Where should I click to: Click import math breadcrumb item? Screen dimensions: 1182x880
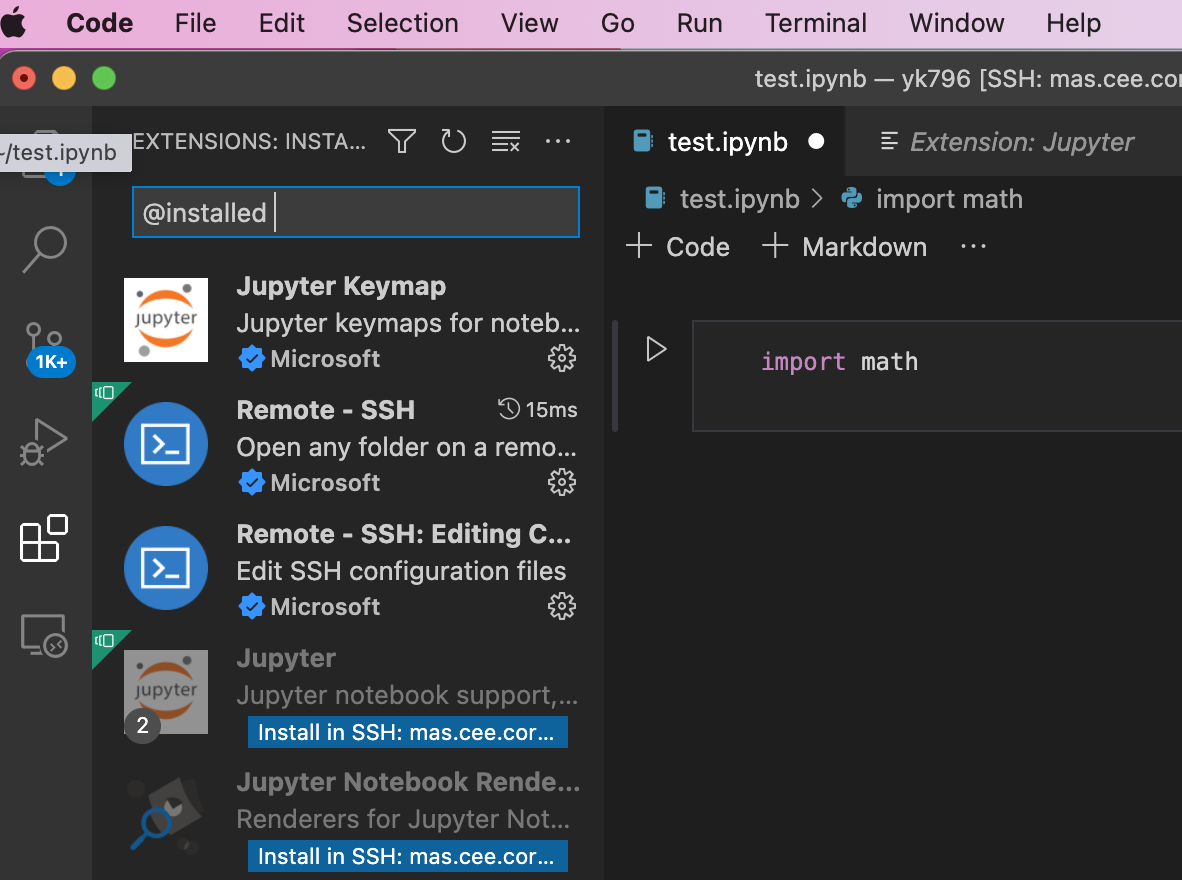(x=948, y=199)
